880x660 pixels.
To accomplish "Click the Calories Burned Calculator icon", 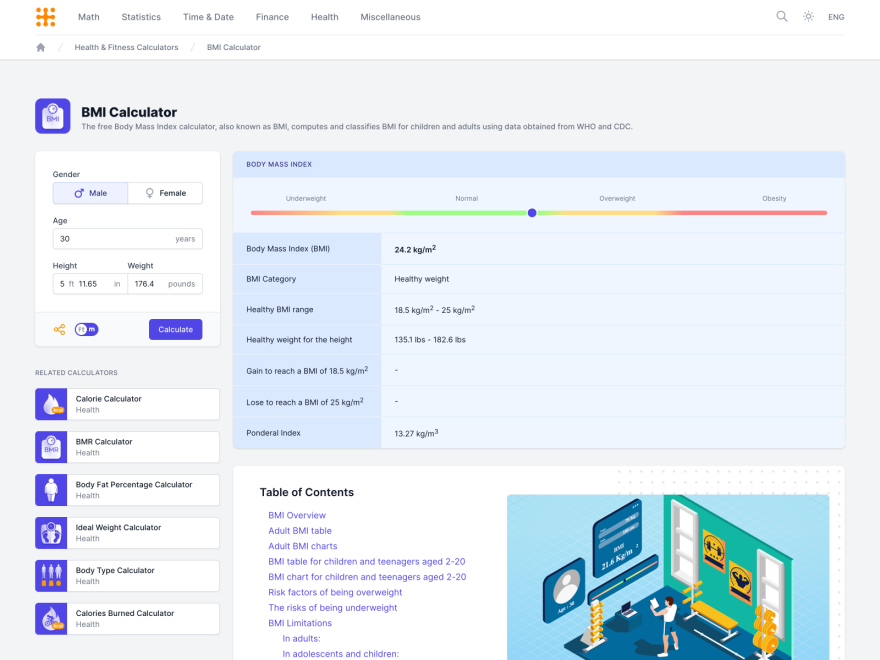I will (51, 619).
